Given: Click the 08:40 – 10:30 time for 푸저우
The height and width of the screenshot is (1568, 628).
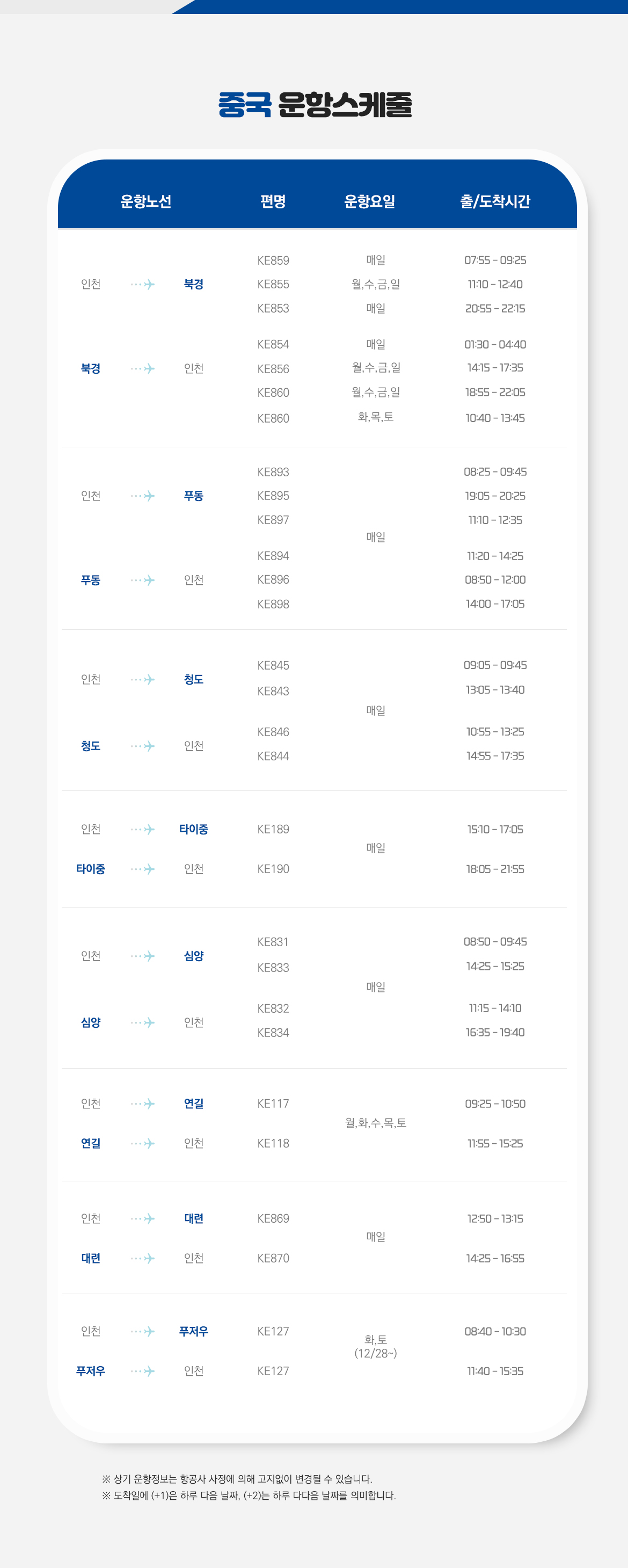Looking at the screenshot, I should tap(495, 1331).
